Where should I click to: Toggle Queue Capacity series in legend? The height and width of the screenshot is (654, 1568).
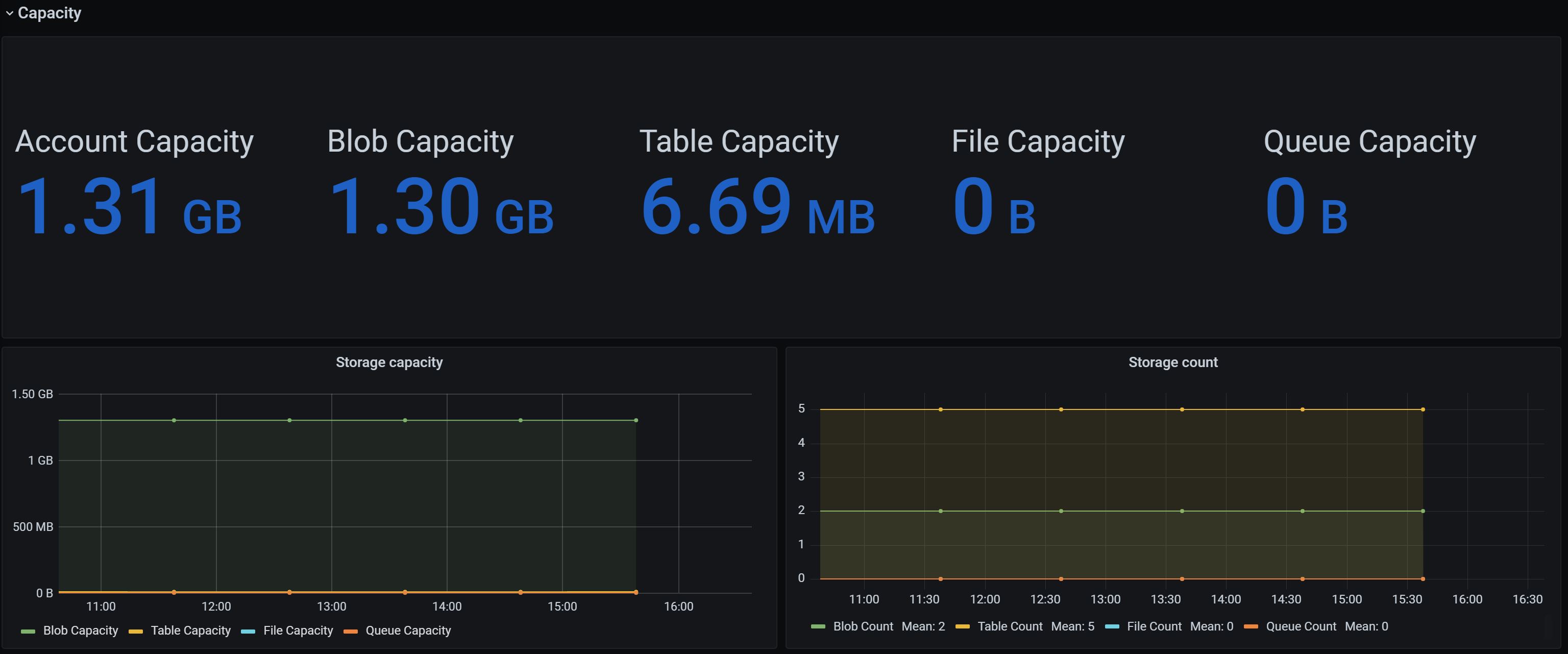(408, 631)
